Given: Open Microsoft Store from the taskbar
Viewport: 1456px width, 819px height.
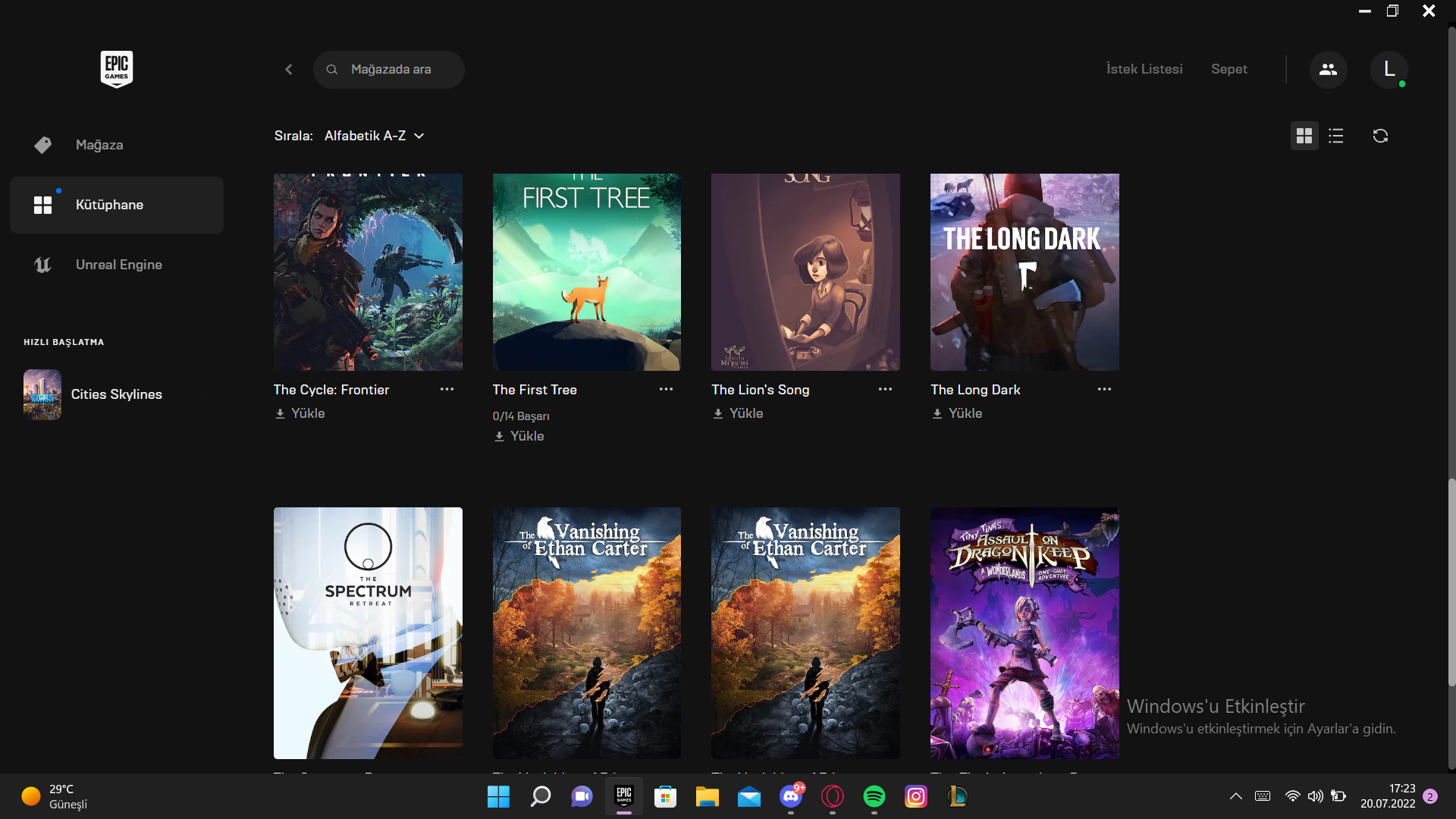Looking at the screenshot, I should tap(665, 796).
